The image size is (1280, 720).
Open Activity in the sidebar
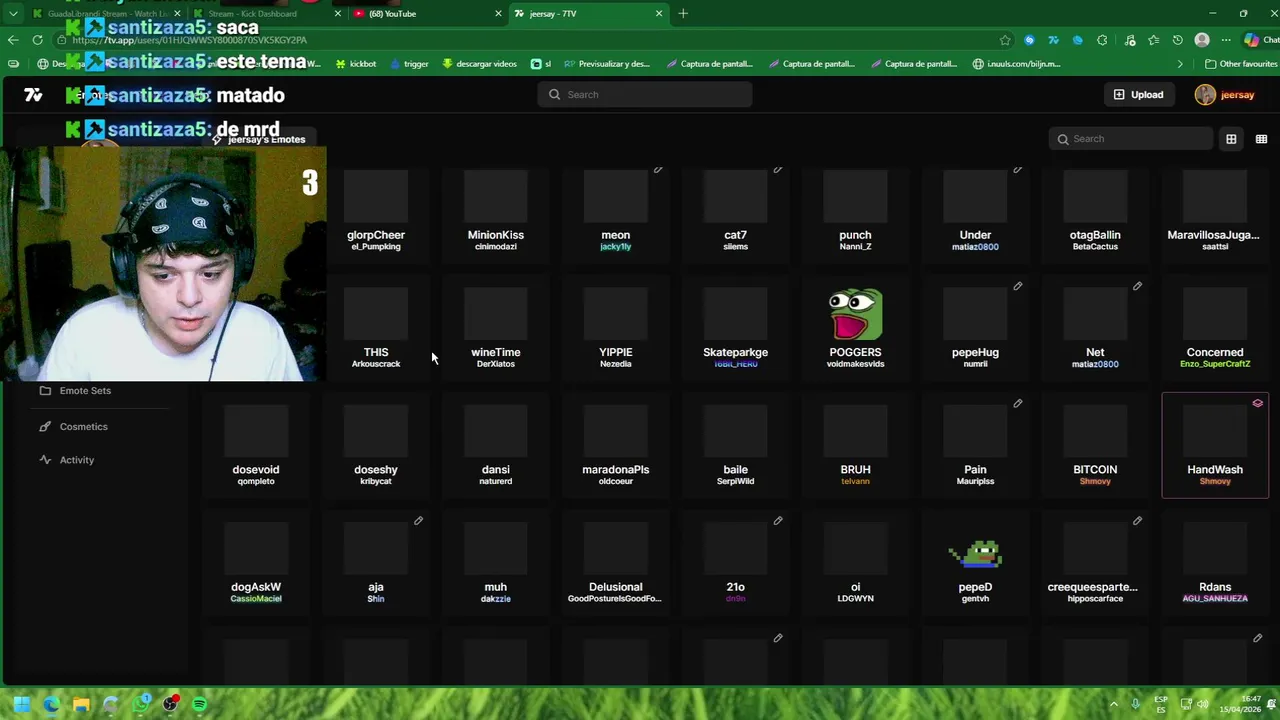(x=66, y=460)
